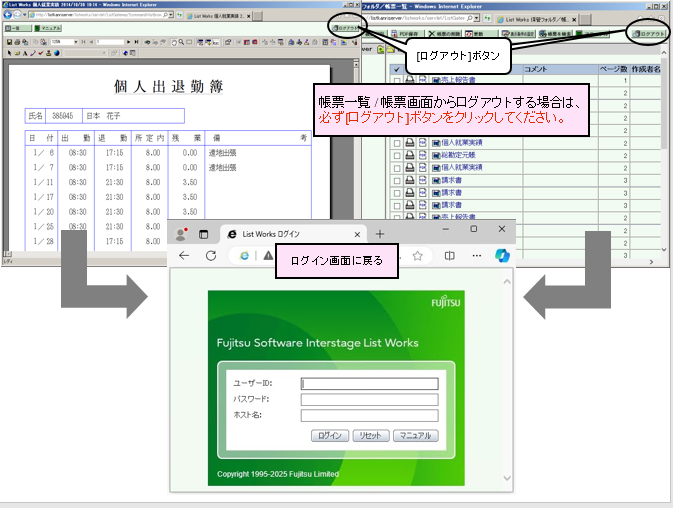This screenshot has height=508, width=673.
Task: Click the ページ数 column header in the list
Action: point(614,69)
